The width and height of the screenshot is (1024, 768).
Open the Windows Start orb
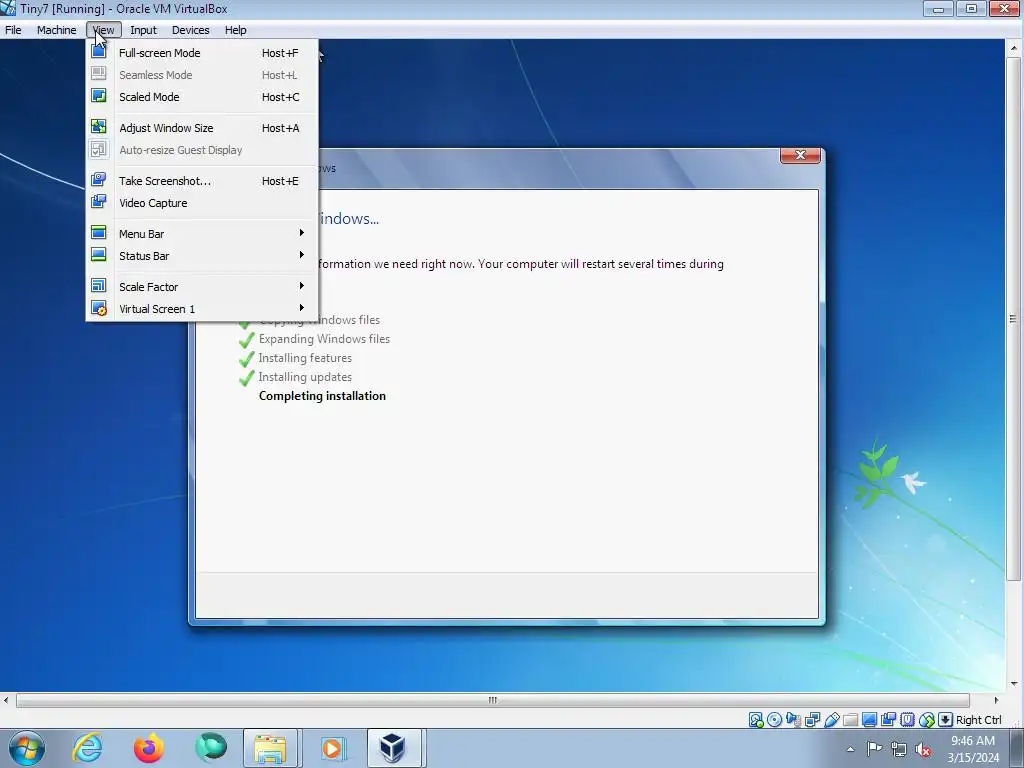click(27, 748)
